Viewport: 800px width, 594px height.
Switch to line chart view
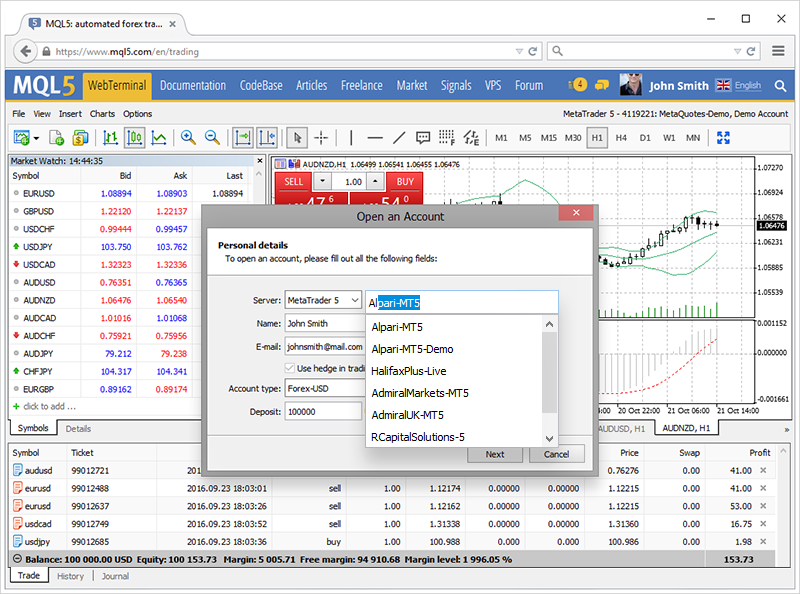tap(158, 139)
